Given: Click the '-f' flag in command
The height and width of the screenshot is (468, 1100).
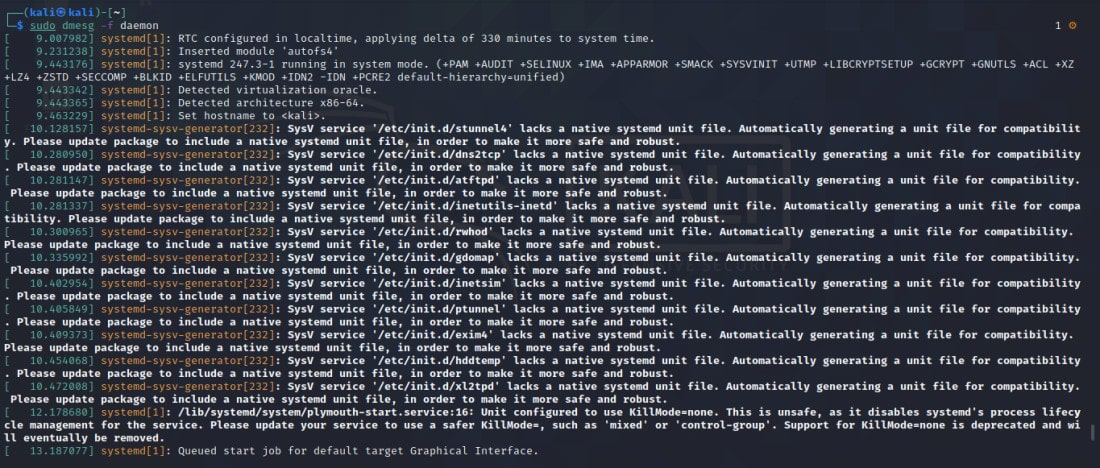Looking at the screenshot, I should (x=111, y=24).
